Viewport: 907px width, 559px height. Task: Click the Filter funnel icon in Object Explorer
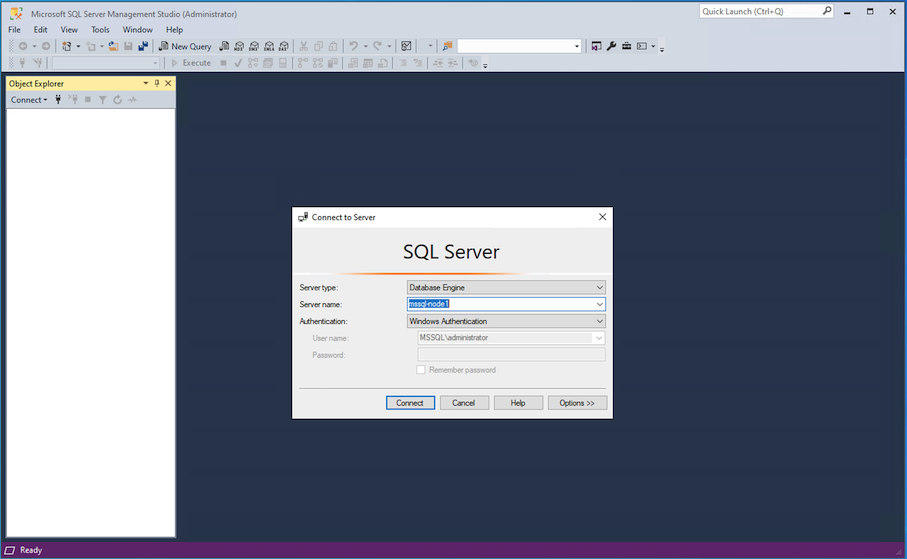point(102,100)
